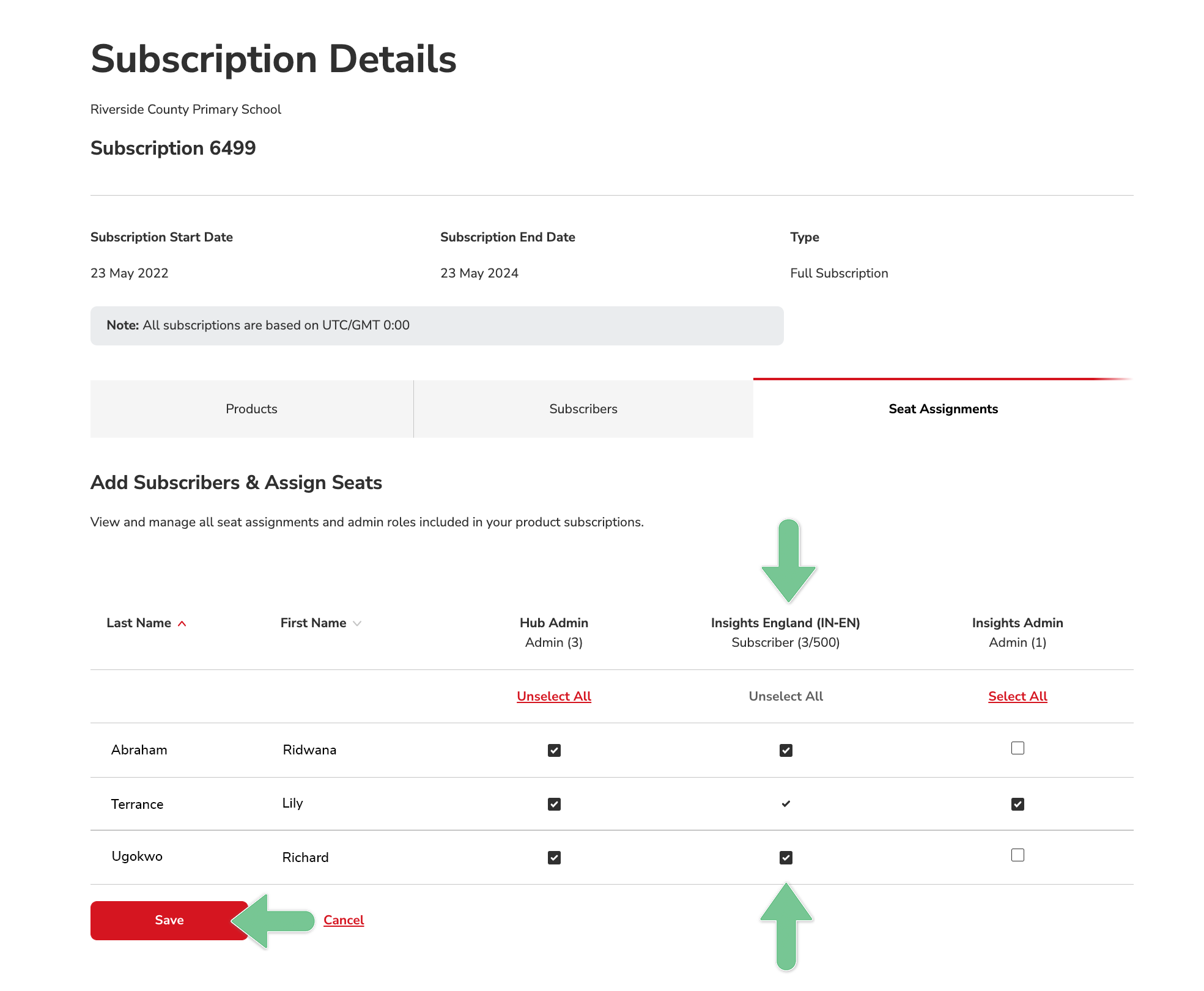
Task: Click Unselect All under Insights England
Action: 786,696
